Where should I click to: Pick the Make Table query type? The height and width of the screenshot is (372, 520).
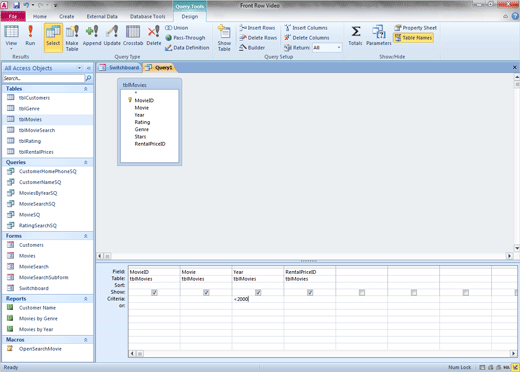72,38
